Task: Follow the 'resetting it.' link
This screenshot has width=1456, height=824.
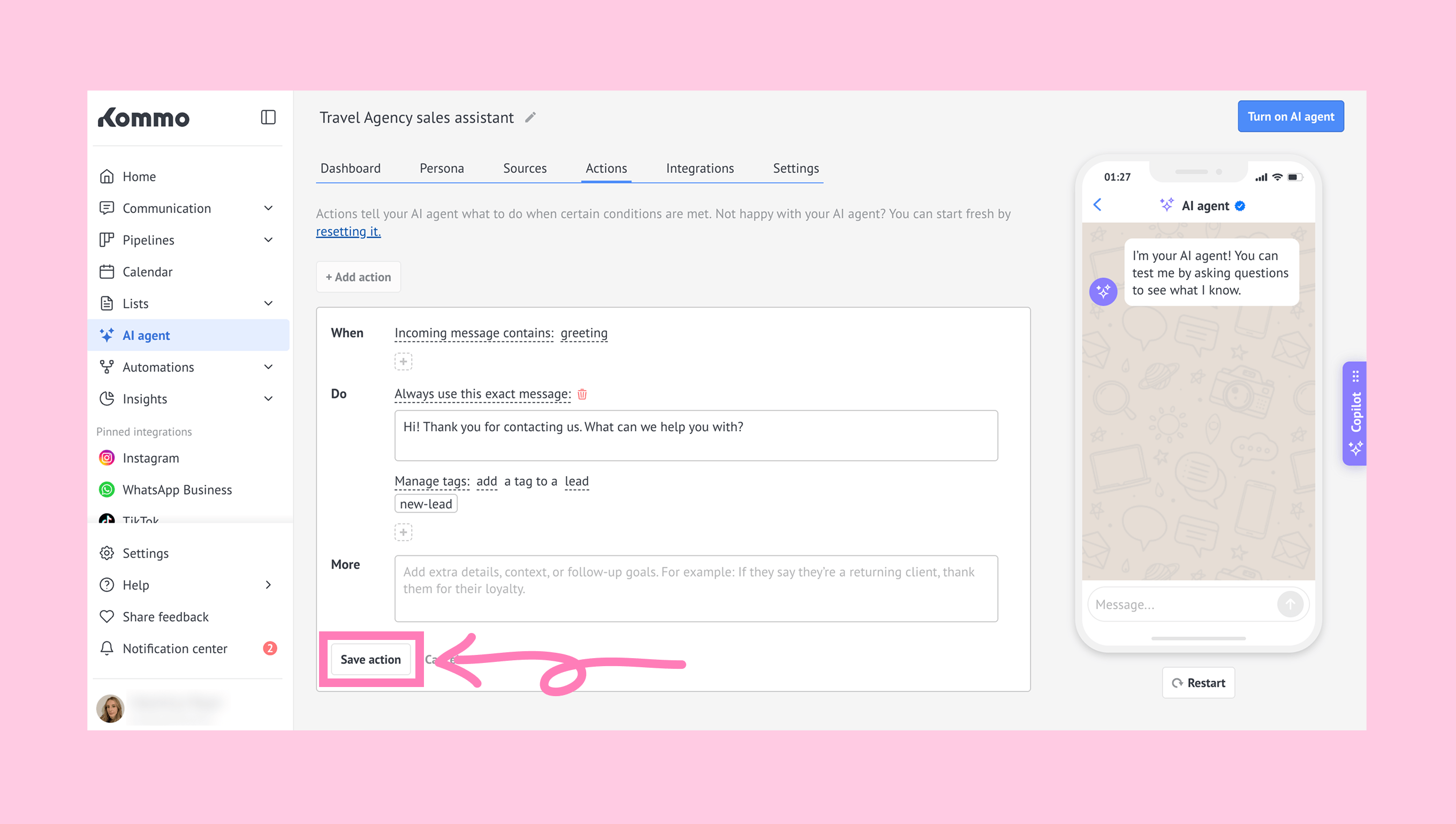Action: tap(348, 232)
